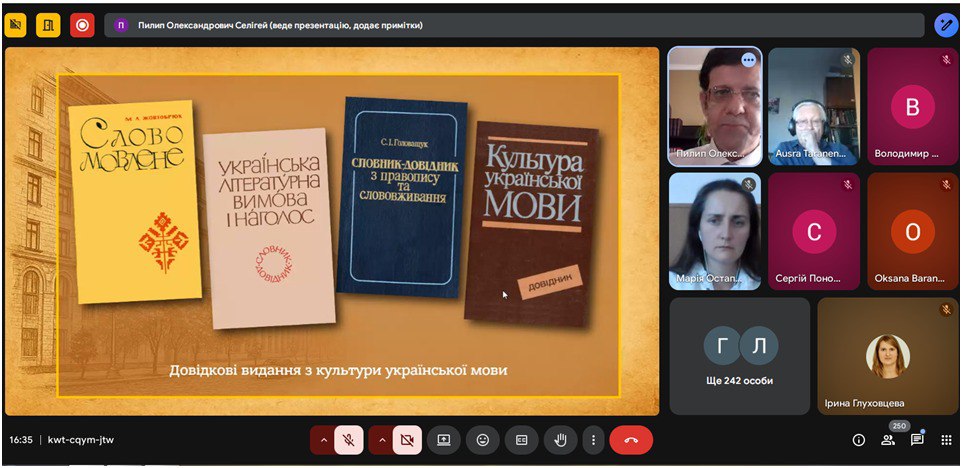Raise your hand in the meeting

[x=560, y=440]
